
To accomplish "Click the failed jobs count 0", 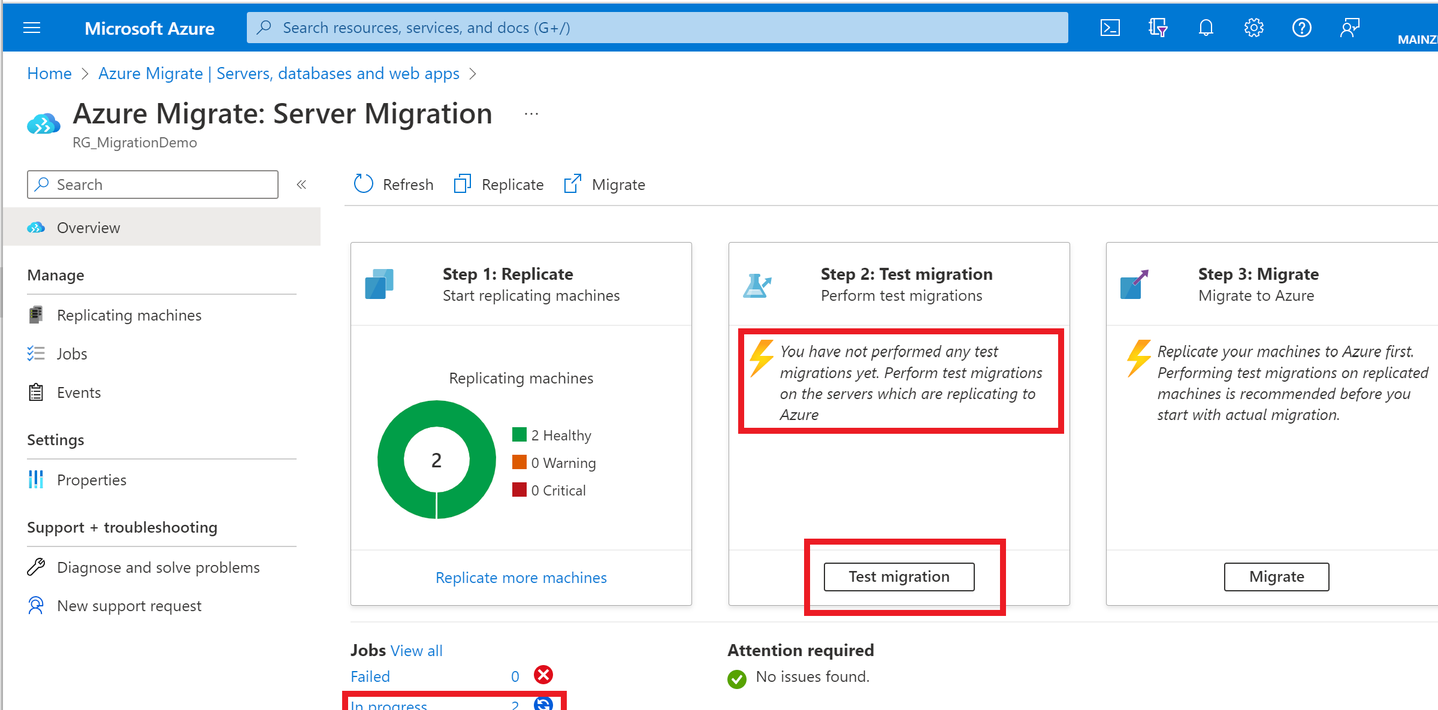I will tap(515, 677).
